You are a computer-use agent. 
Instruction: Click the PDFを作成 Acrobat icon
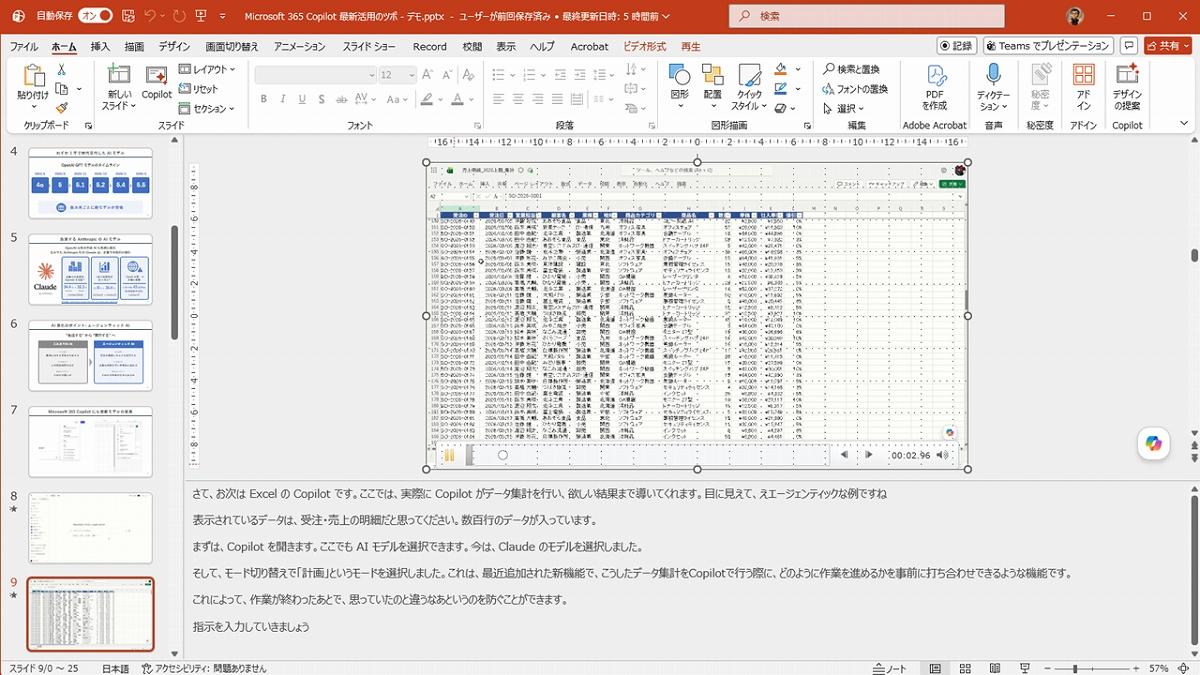(x=935, y=87)
